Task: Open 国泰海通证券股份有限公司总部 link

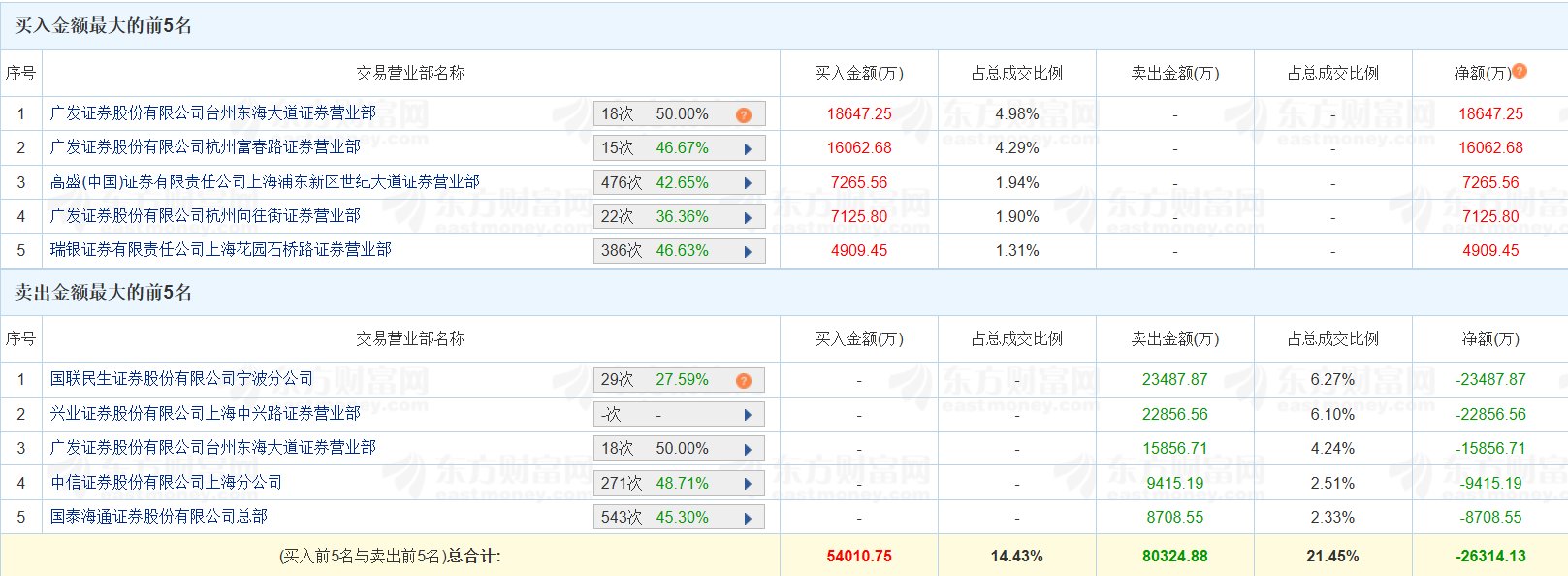Action: pos(158,517)
